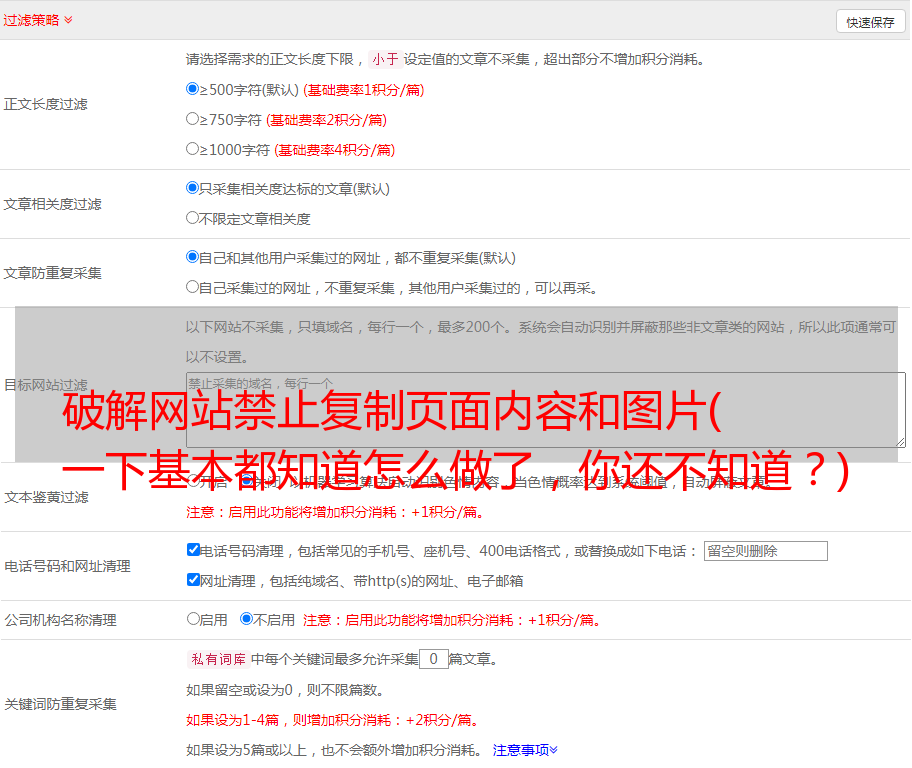Click the domain textarea resize handle

900,442
